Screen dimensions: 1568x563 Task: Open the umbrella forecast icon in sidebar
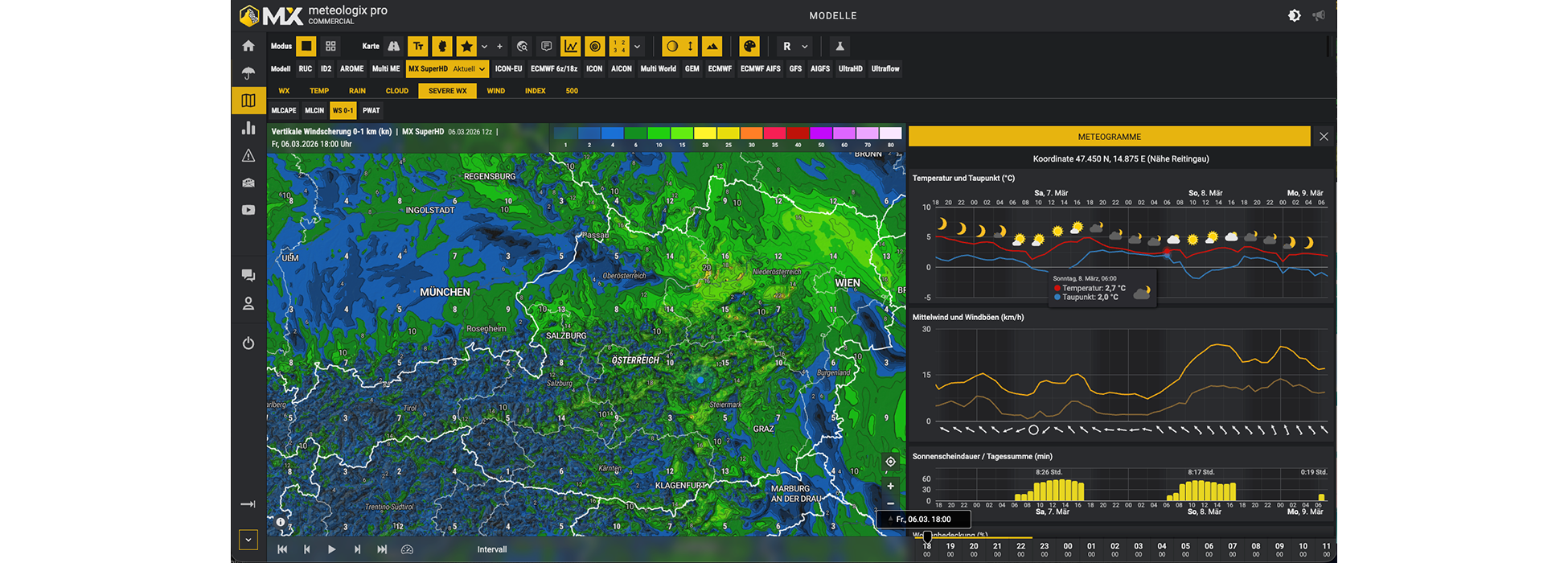[x=248, y=73]
